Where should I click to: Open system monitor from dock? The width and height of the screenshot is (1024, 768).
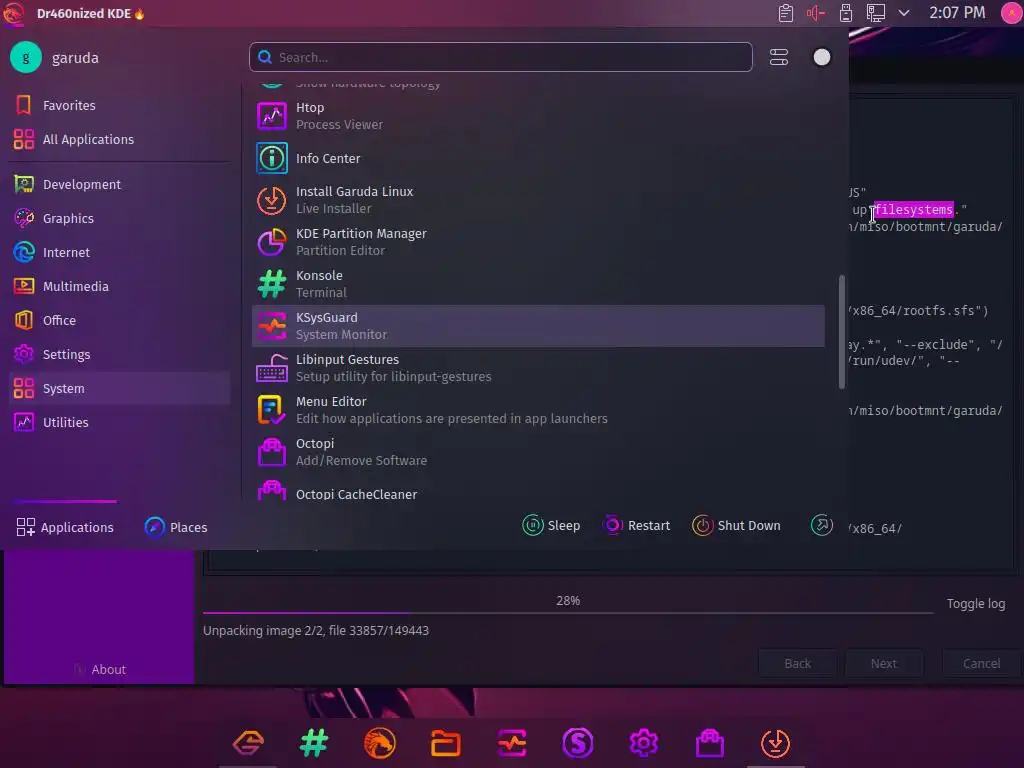point(512,743)
